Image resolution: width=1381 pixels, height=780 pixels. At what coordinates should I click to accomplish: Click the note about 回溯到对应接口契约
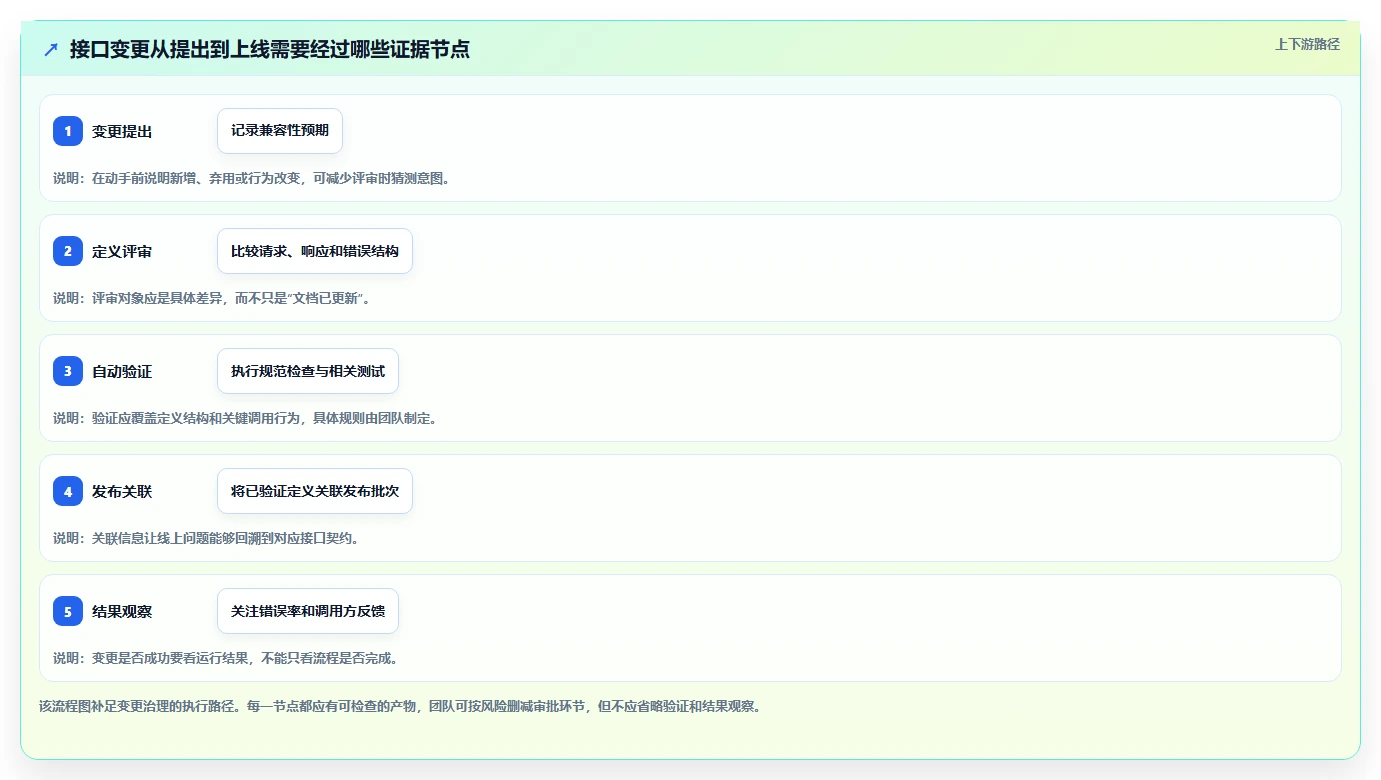[206, 538]
